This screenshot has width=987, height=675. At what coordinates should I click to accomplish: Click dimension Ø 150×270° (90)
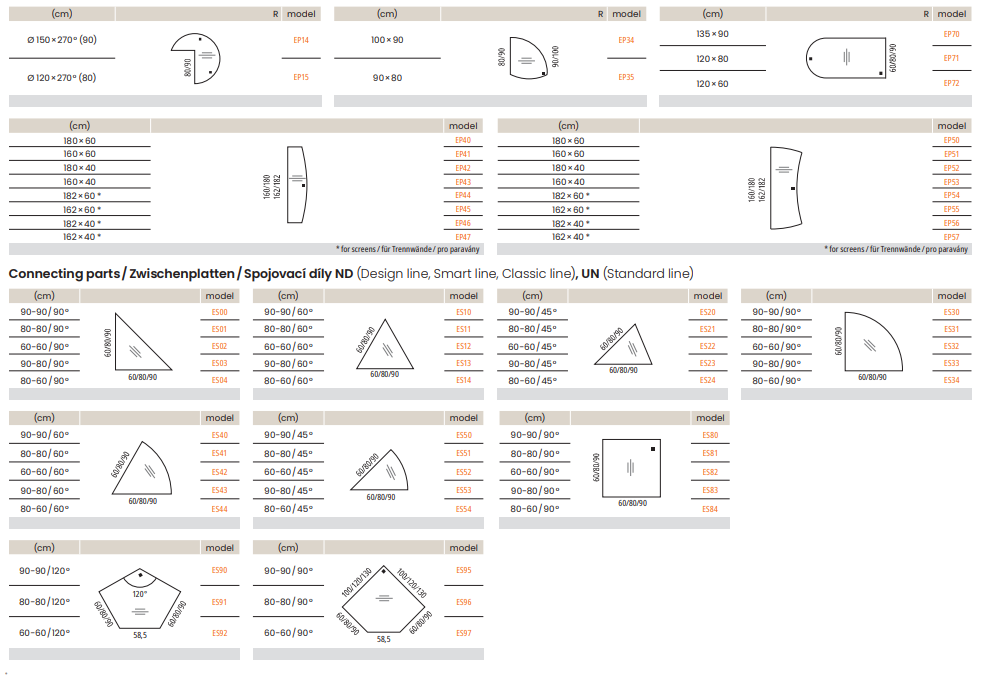[x=62, y=40]
